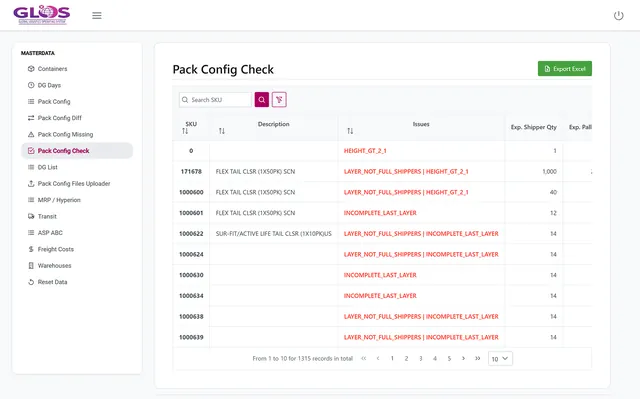The image size is (640, 399).
Task: Open DG List from sidebar
Action: coord(47,167)
